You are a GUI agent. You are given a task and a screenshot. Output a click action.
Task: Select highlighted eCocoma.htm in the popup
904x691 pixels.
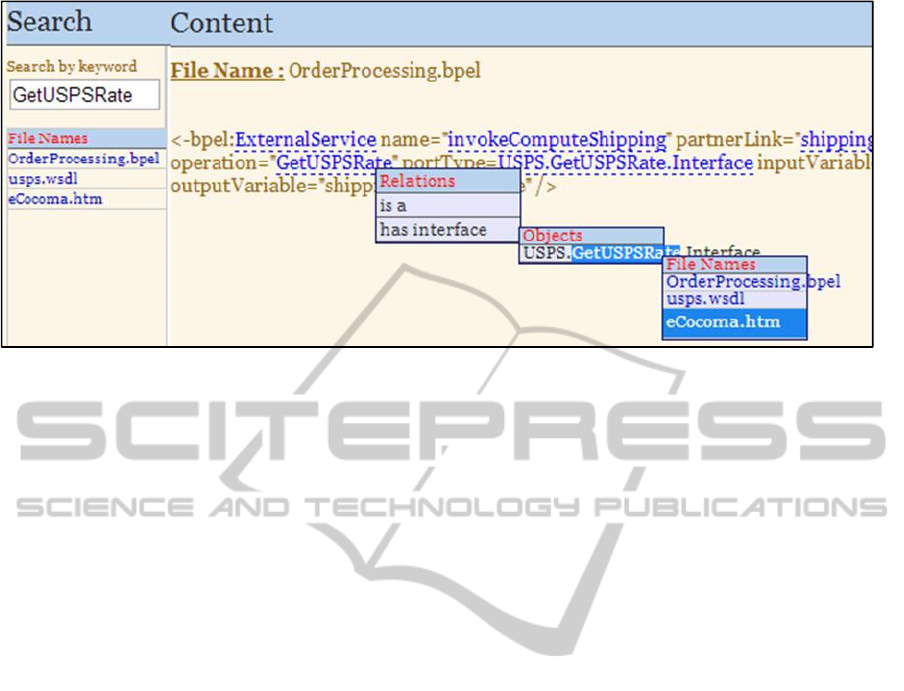(734, 322)
